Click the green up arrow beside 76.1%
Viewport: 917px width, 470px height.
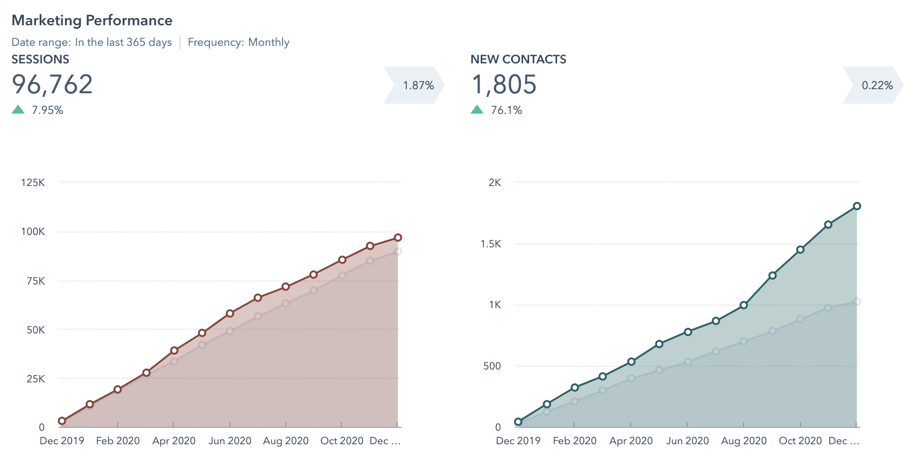477,110
